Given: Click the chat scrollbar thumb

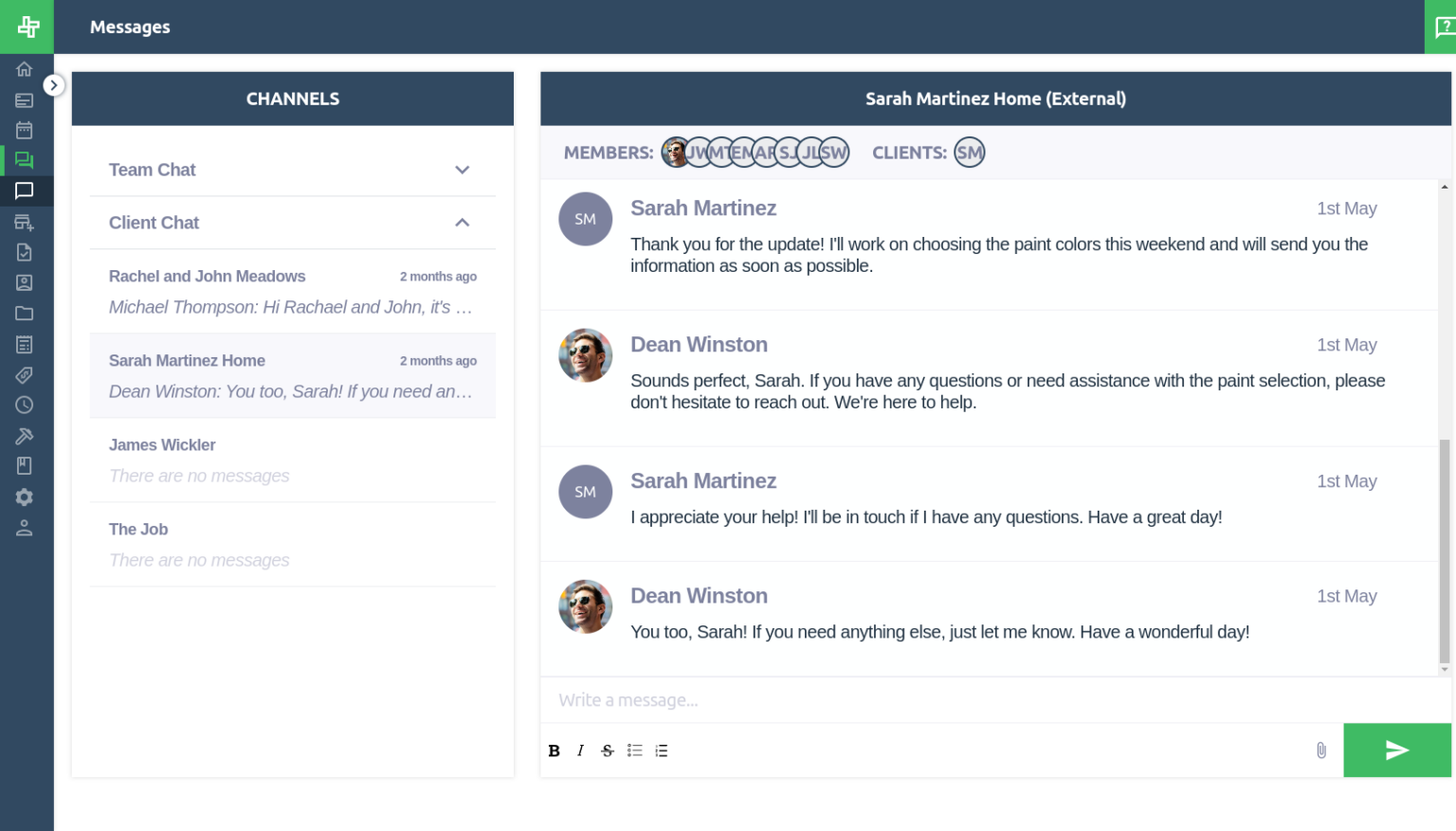Looking at the screenshot, I should tap(1445, 551).
